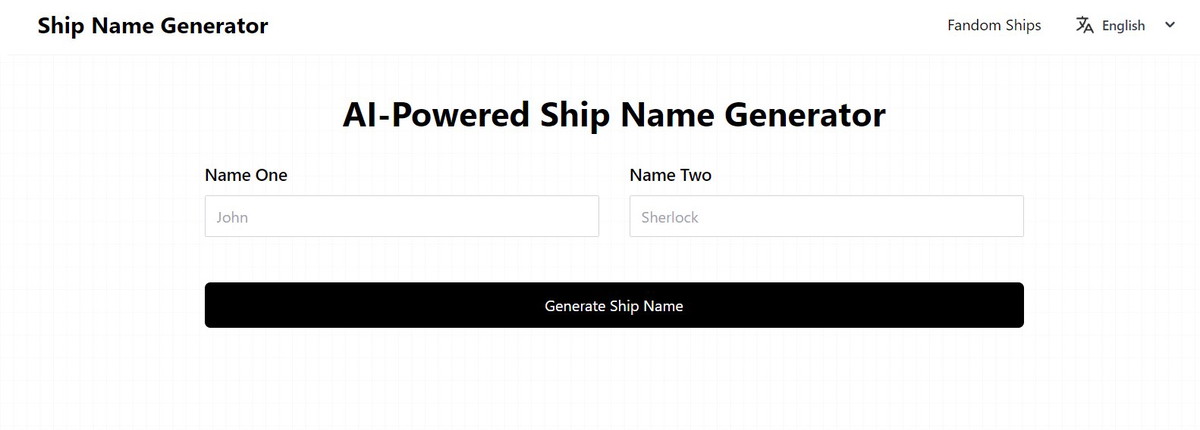
Task: Focus the Name Two input field
Action: [826, 216]
